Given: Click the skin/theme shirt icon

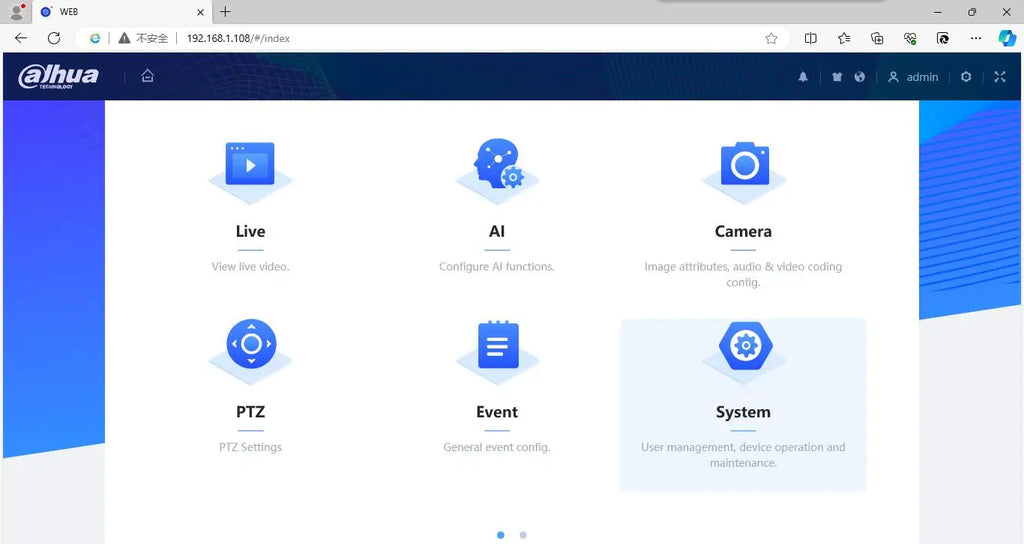Looking at the screenshot, I should coord(837,76).
